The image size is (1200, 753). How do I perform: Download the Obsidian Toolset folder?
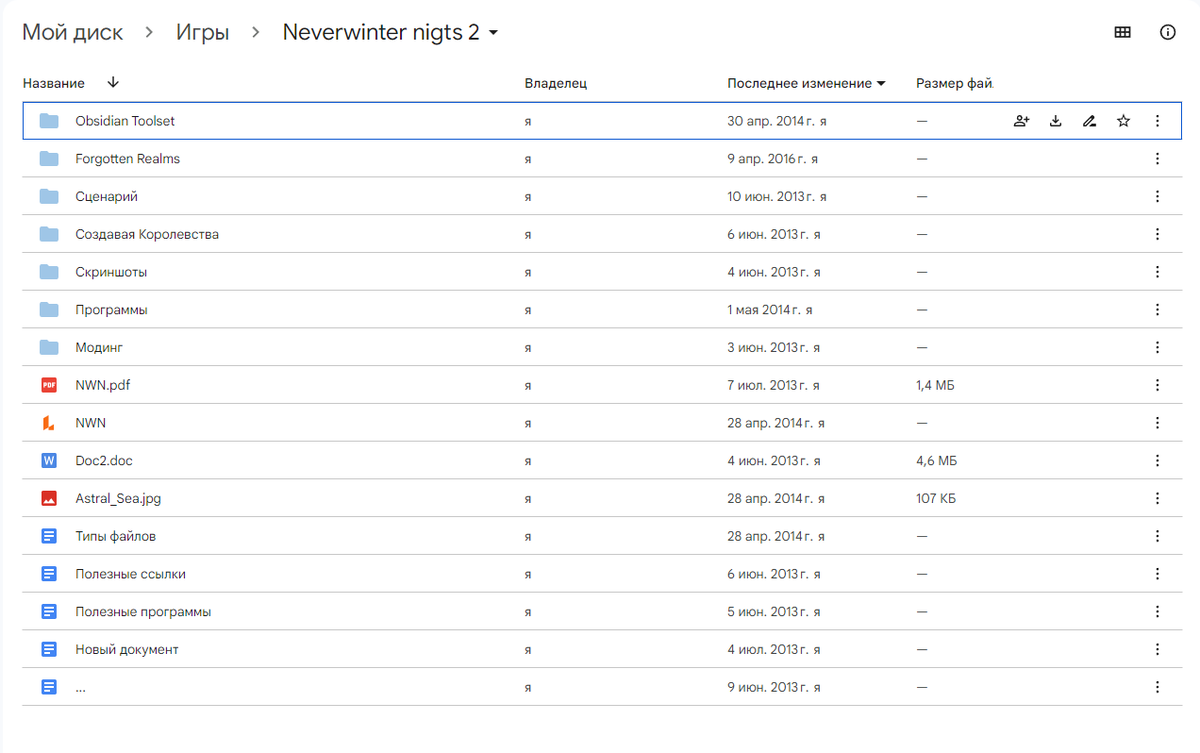point(1055,121)
